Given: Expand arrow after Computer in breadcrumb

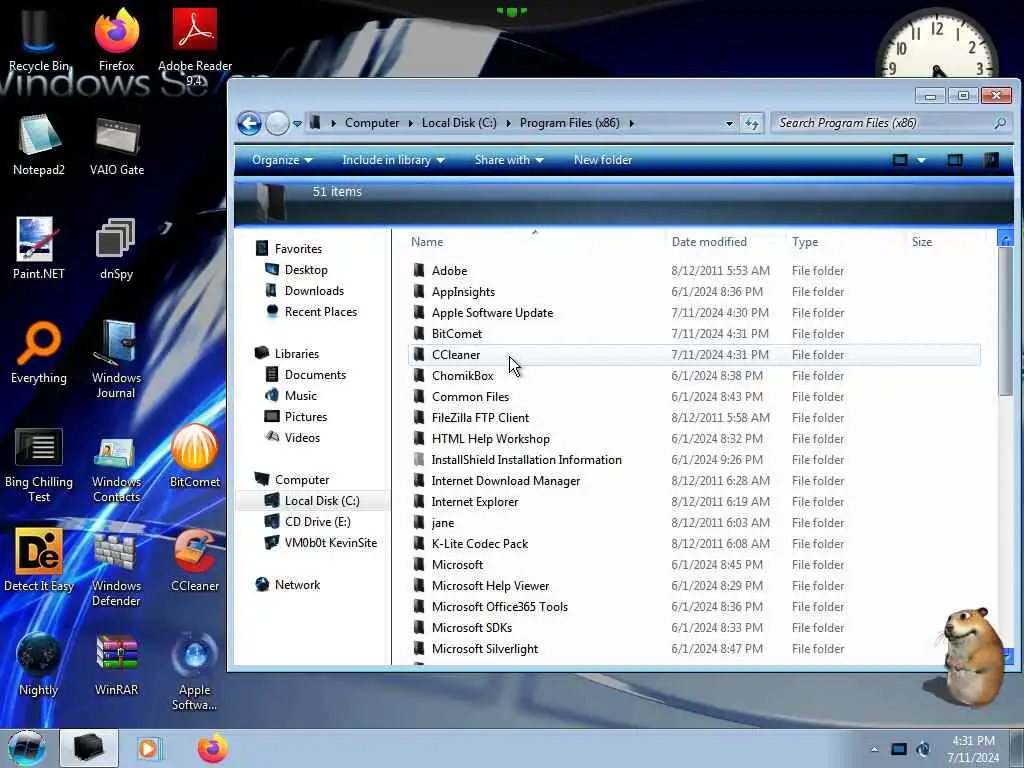Looking at the screenshot, I should 411,123.
